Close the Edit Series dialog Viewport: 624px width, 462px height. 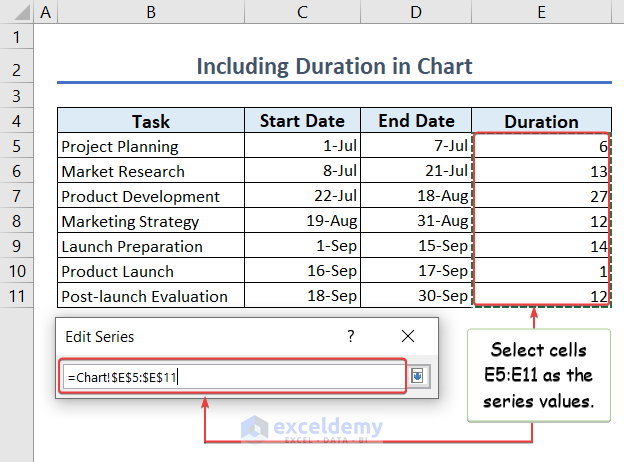tap(407, 337)
